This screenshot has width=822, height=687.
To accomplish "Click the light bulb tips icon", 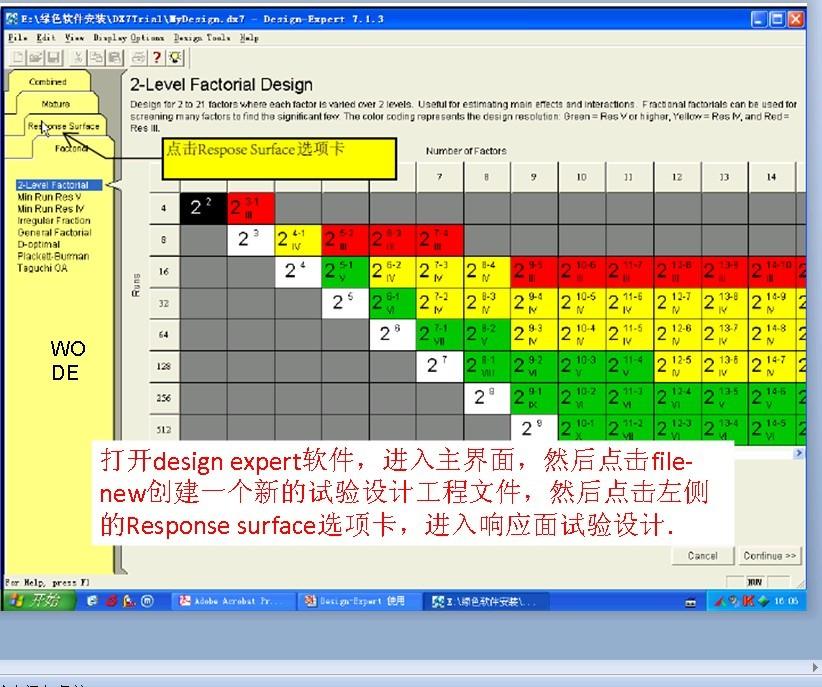I will (x=175, y=57).
